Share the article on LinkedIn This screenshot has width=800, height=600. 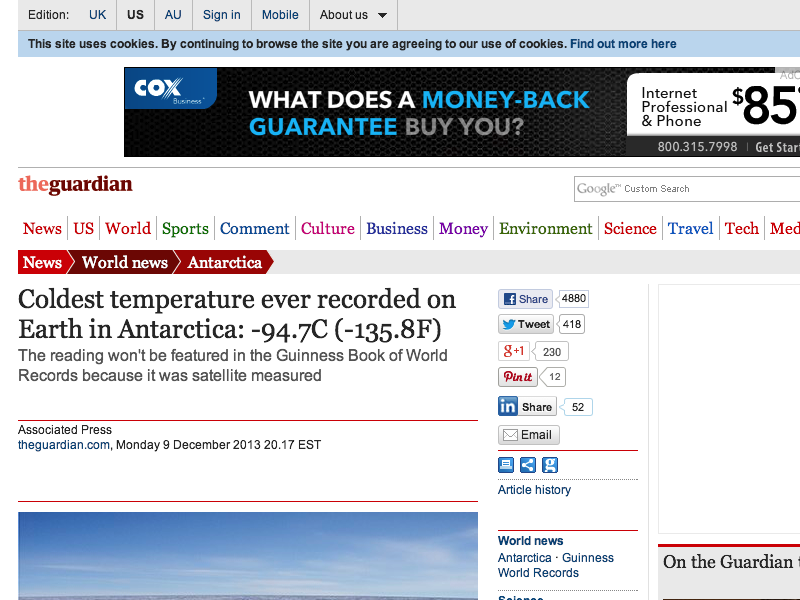[527, 407]
